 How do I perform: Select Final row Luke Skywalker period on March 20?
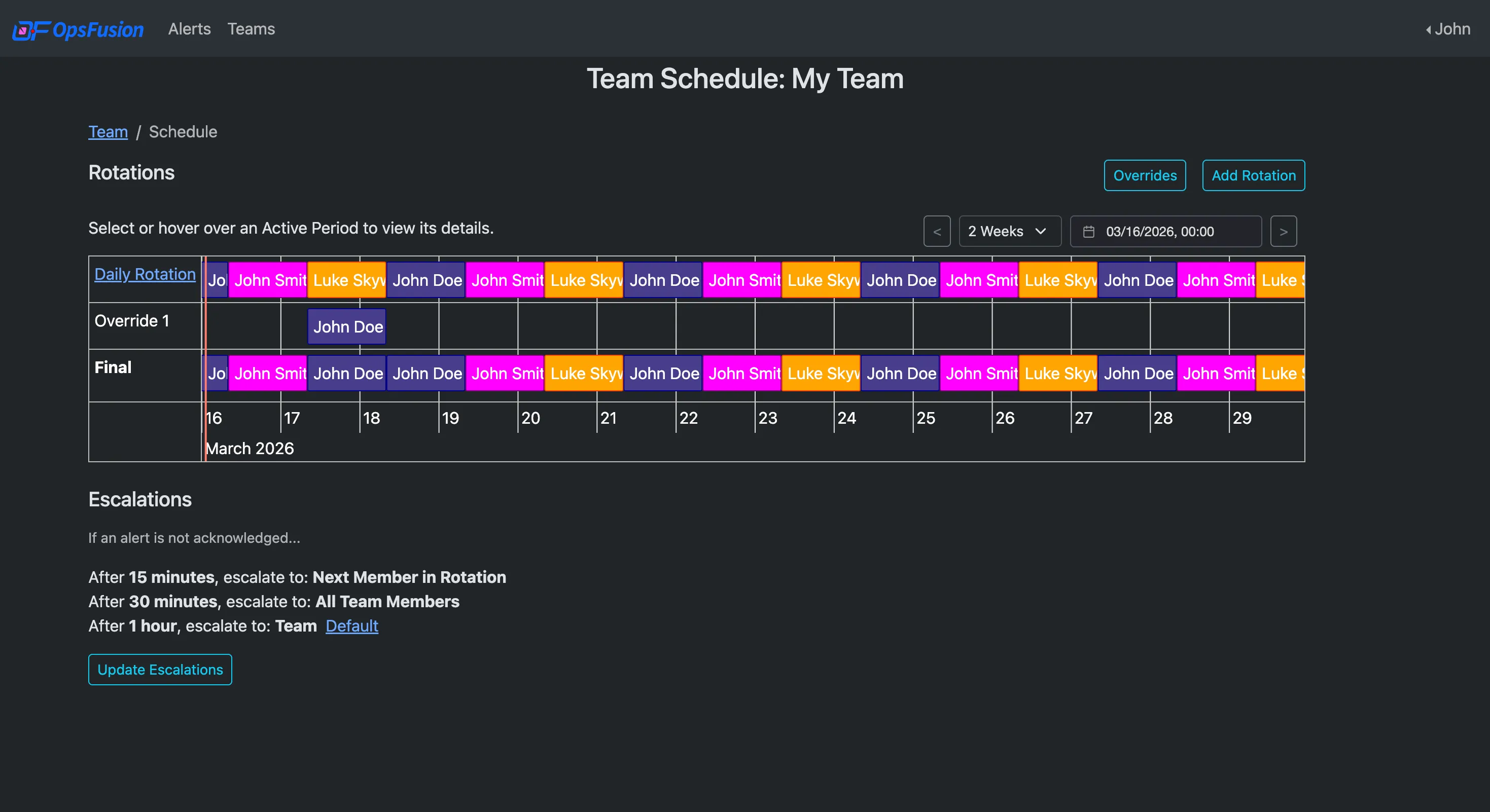coord(584,374)
